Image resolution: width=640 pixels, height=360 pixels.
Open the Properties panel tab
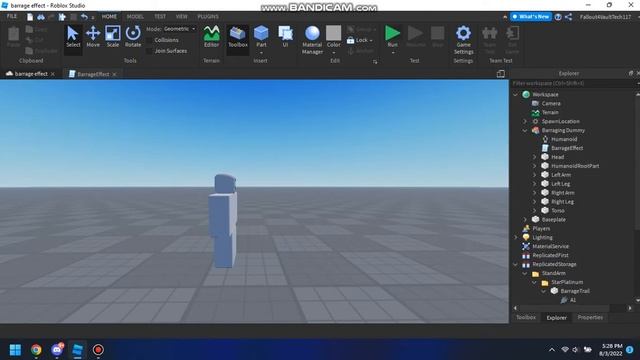[x=590, y=317]
